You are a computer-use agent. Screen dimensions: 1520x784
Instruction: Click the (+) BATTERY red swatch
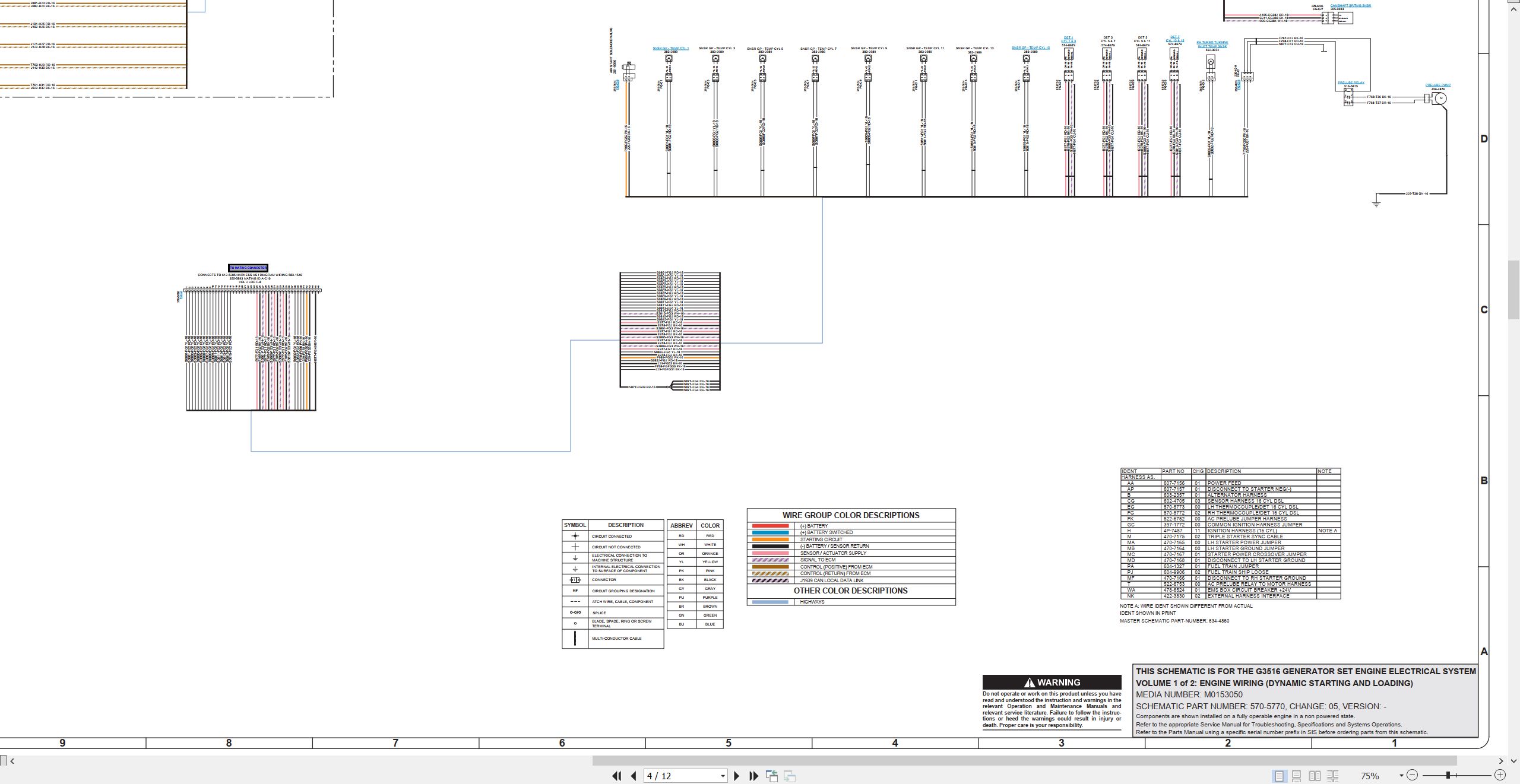click(770, 526)
